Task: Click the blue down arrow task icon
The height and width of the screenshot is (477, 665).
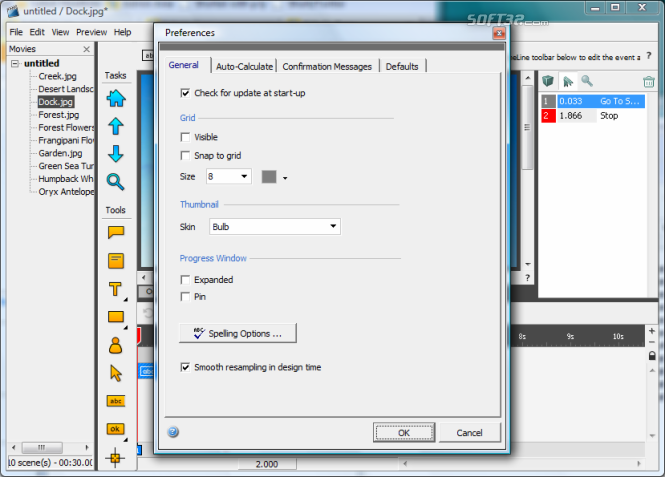Action: (x=116, y=154)
